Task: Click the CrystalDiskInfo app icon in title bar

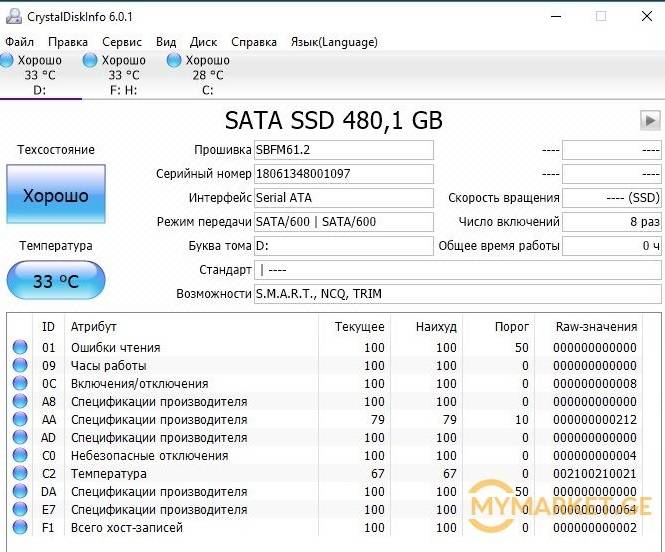Action: coord(14,16)
